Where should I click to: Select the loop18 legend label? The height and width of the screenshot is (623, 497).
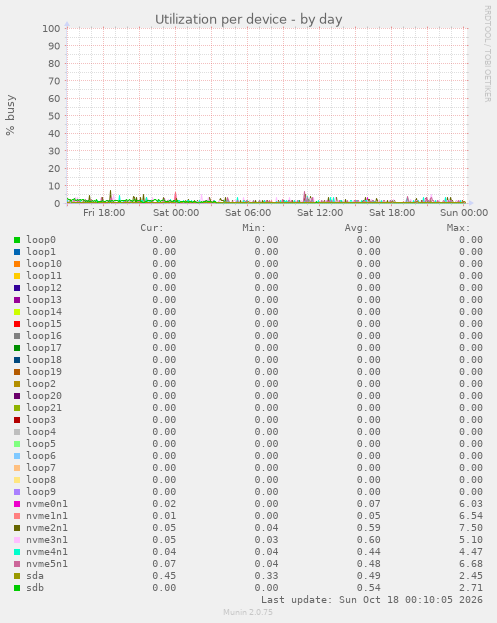(x=44, y=360)
